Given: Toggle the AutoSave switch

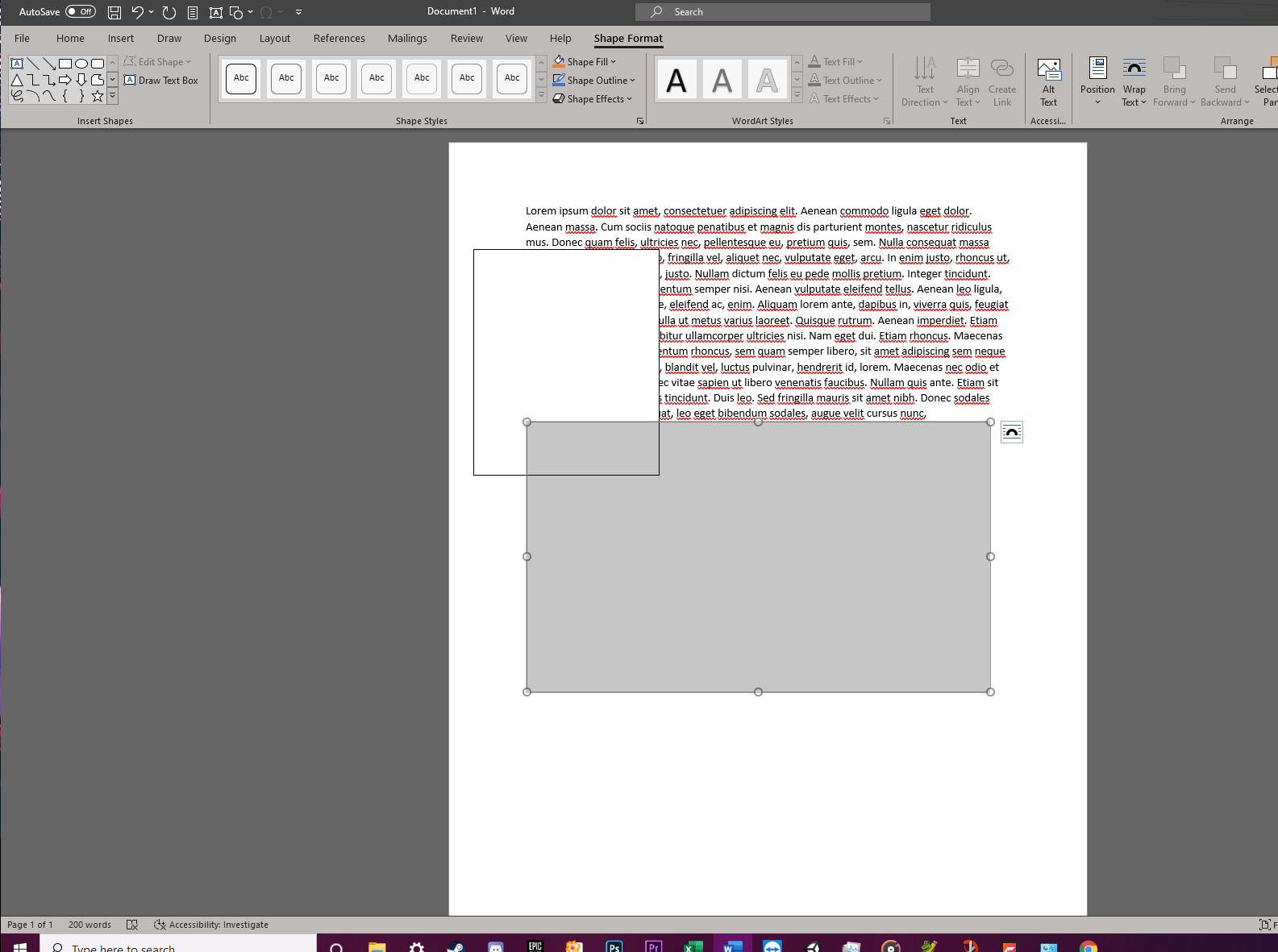Looking at the screenshot, I should pos(81,12).
